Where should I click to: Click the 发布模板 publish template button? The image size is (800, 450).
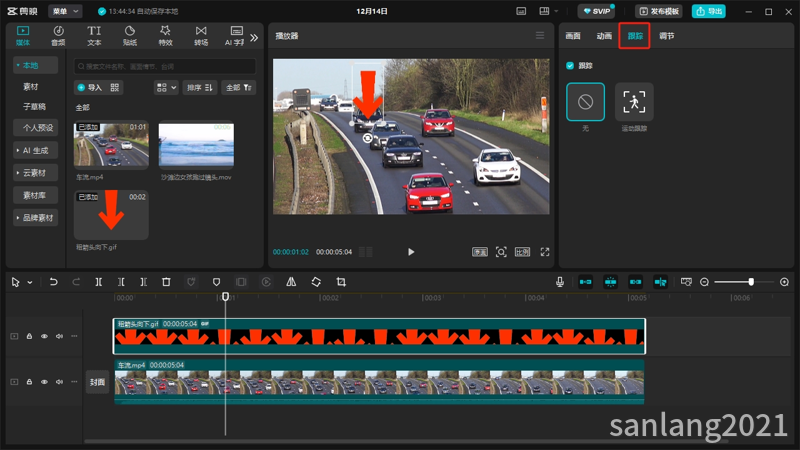pos(659,11)
